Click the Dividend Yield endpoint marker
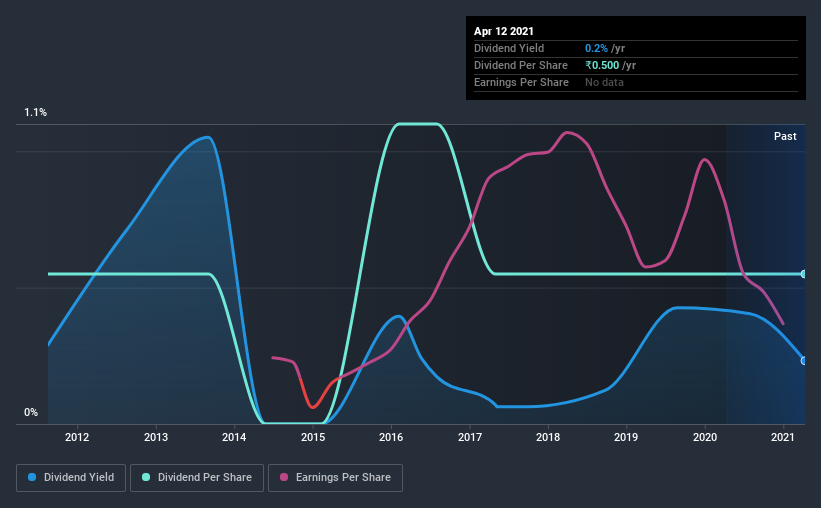The image size is (821, 508). tap(803, 360)
